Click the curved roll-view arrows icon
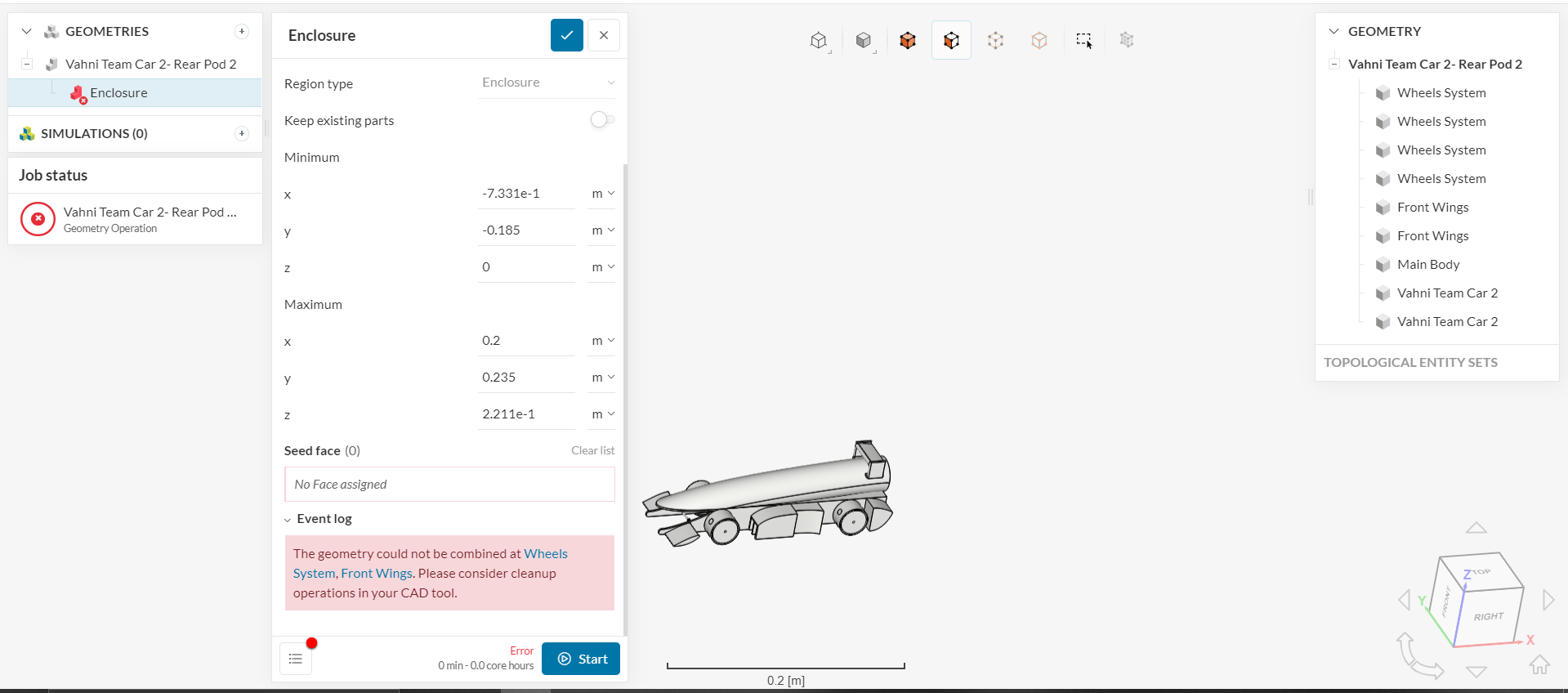 1419,656
